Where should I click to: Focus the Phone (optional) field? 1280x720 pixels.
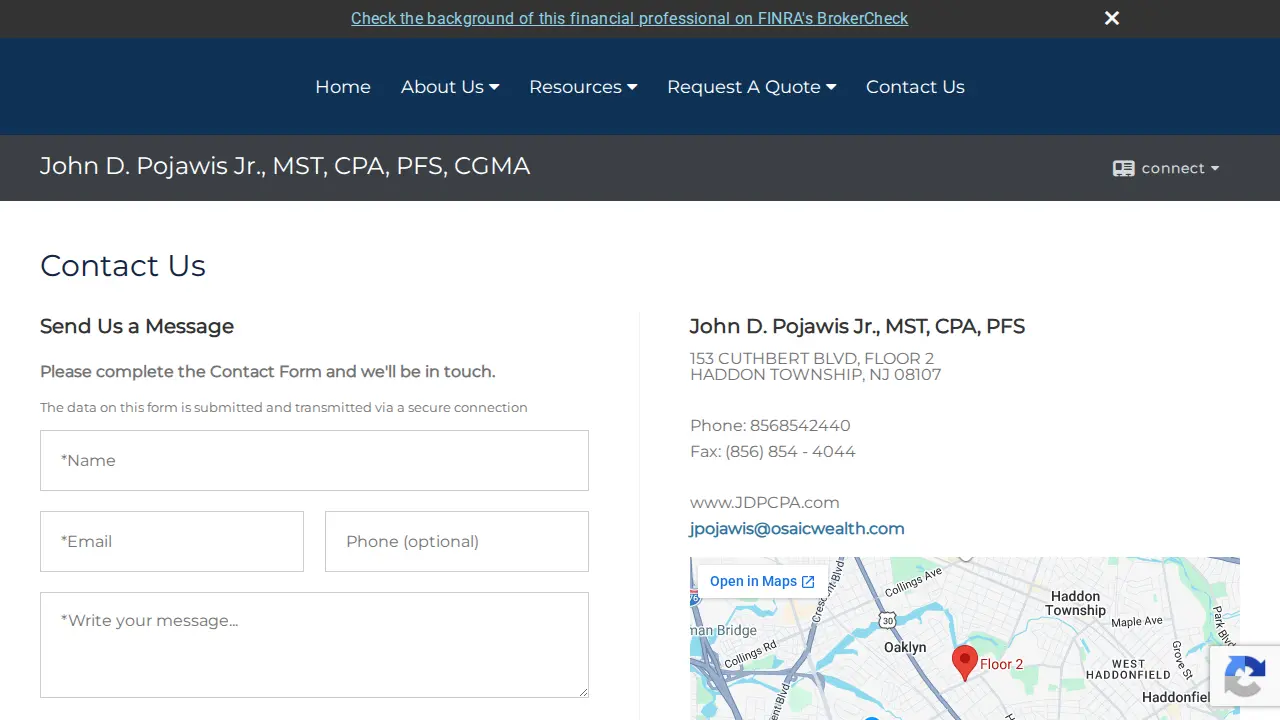click(x=457, y=541)
